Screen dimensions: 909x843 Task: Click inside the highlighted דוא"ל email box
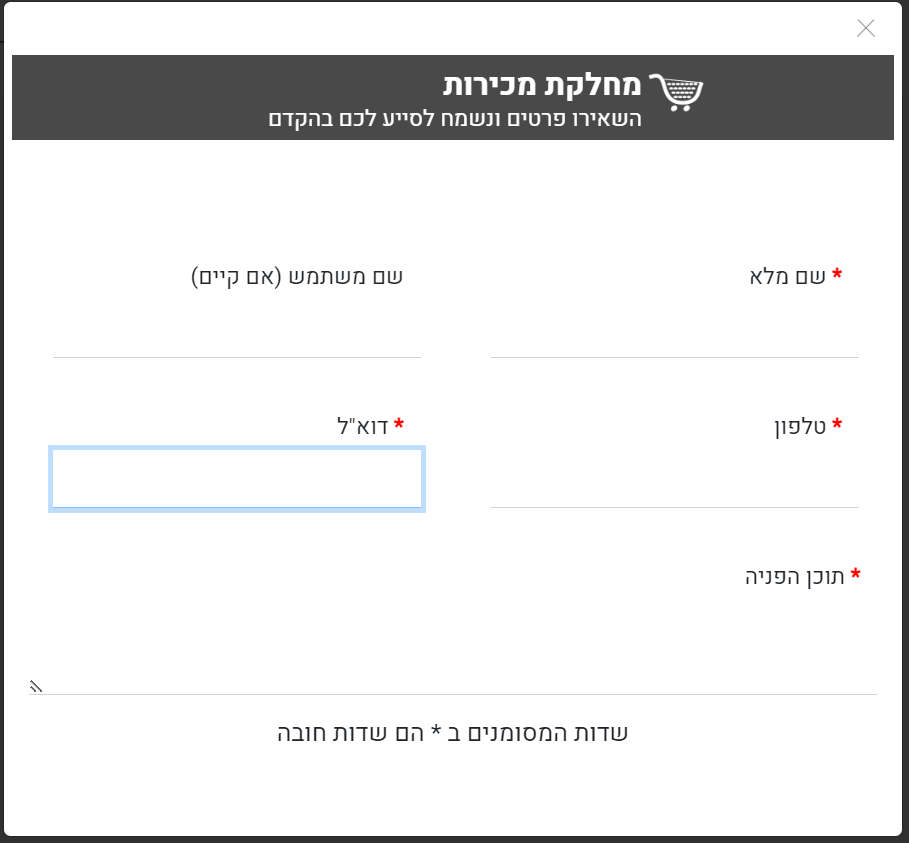pos(236,479)
